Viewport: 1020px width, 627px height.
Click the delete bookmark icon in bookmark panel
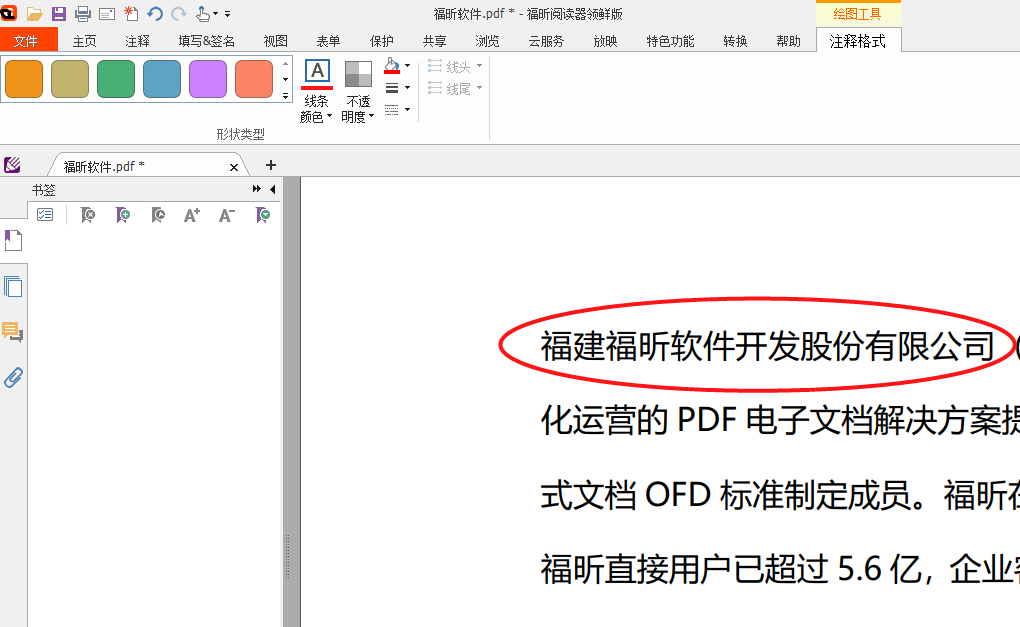click(x=88, y=214)
